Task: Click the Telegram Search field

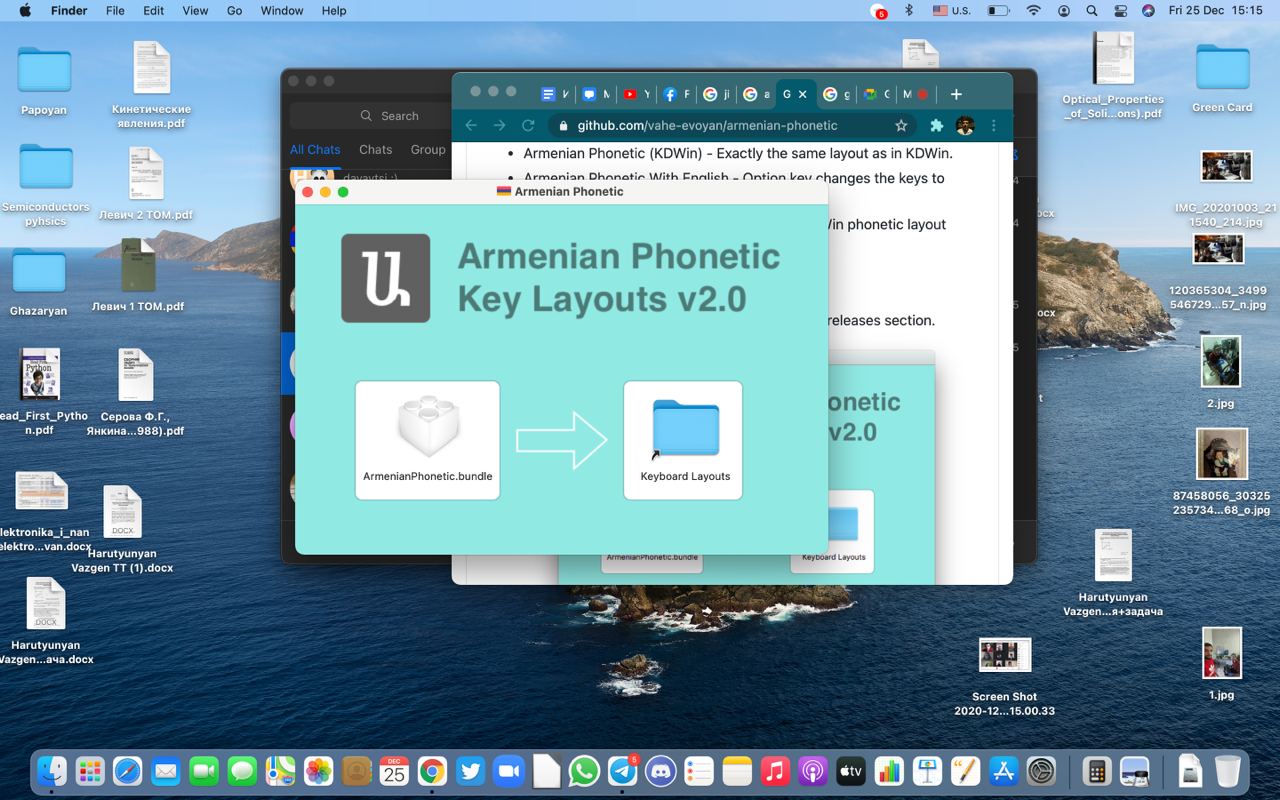Action: tap(390, 115)
